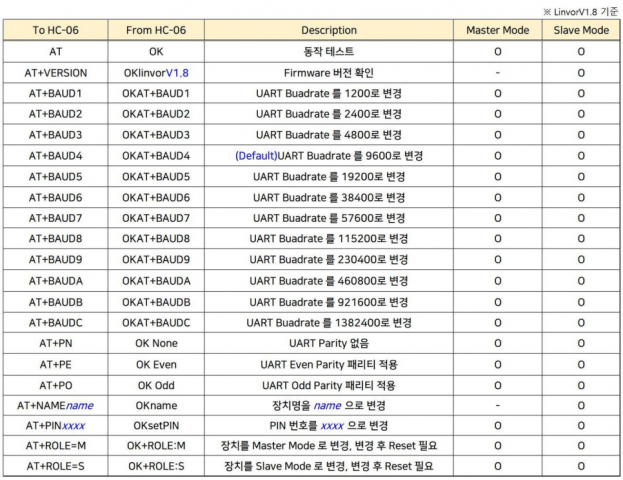The width and height of the screenshot is (623, 480).
Task: Select the AT+VERSION command cell
Action: pos(59,73)
